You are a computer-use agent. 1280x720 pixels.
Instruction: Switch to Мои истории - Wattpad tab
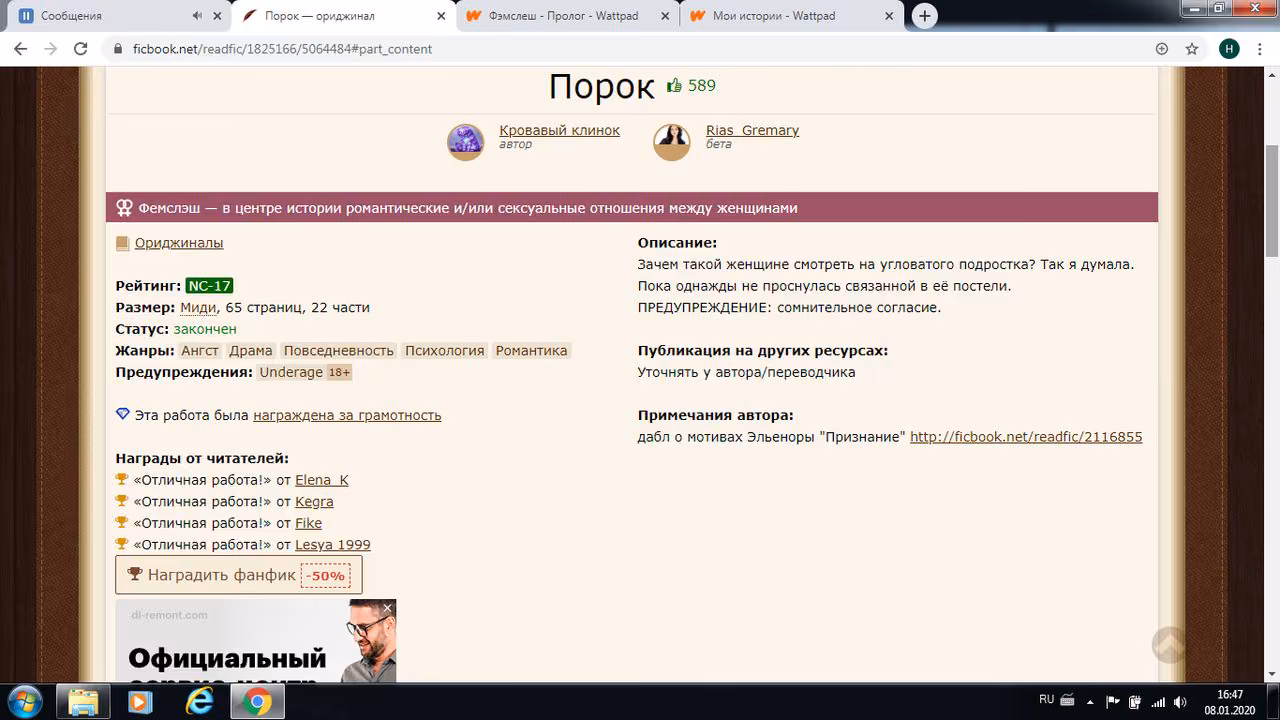click(x=792, y=16)
